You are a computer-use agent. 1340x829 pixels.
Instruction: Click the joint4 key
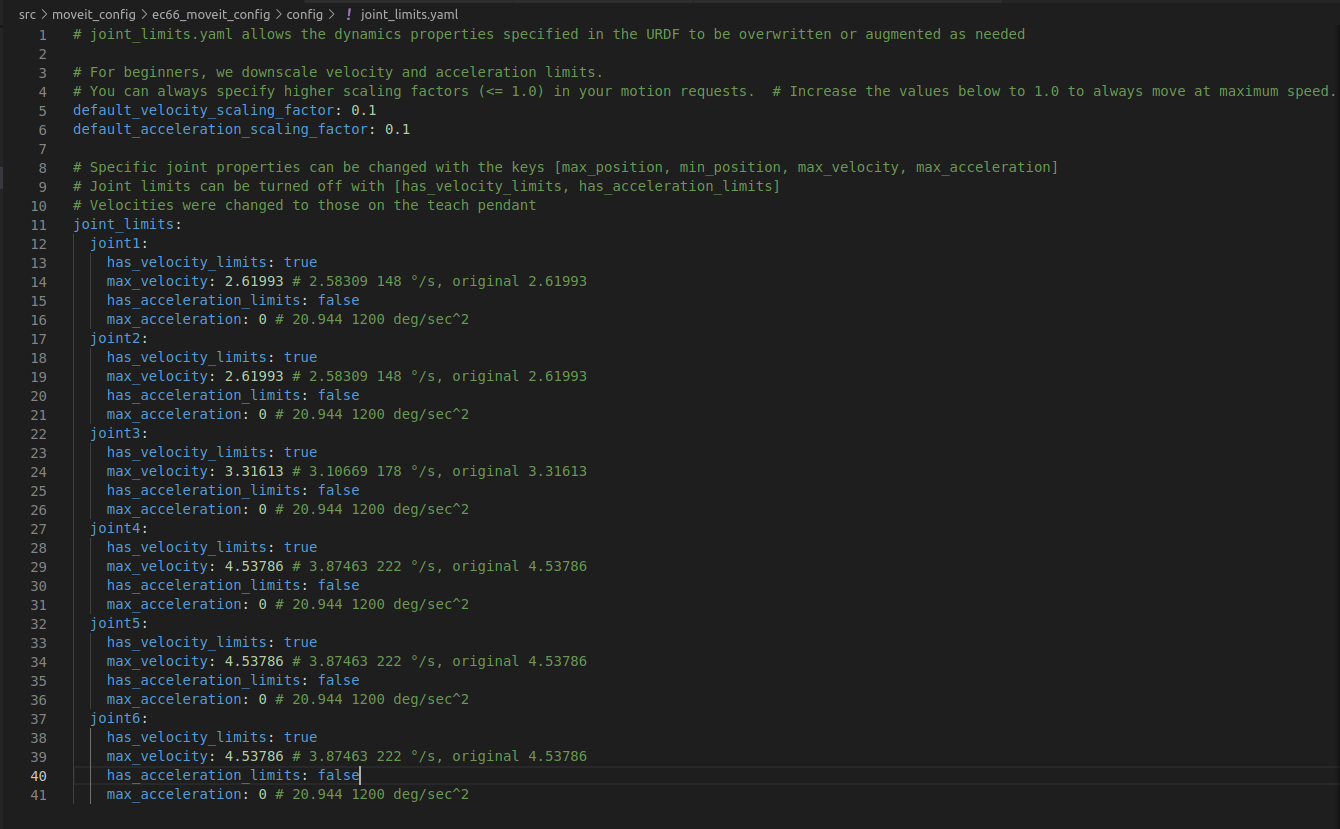115,529
